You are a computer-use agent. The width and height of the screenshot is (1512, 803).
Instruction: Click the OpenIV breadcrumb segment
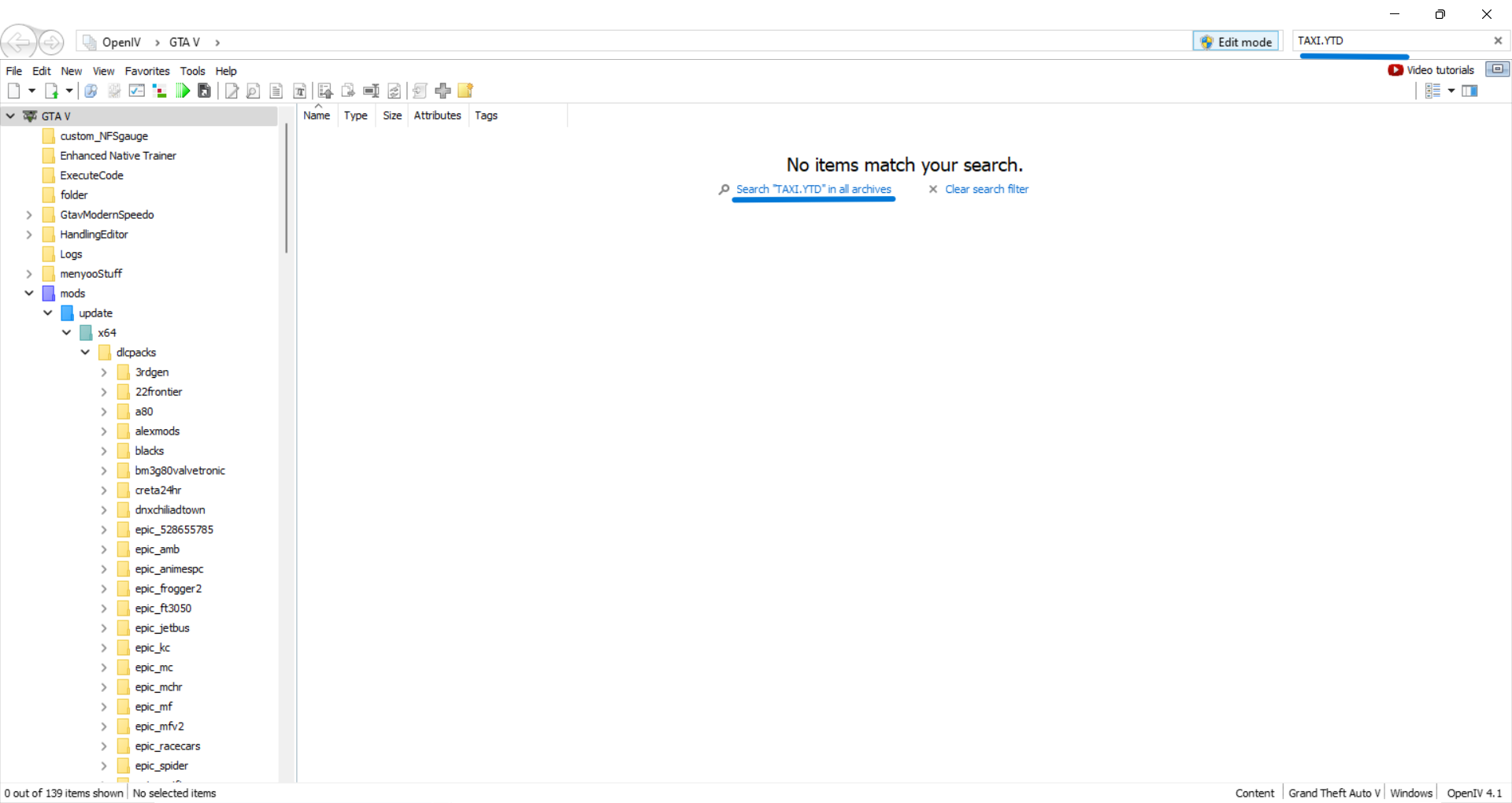121,43
